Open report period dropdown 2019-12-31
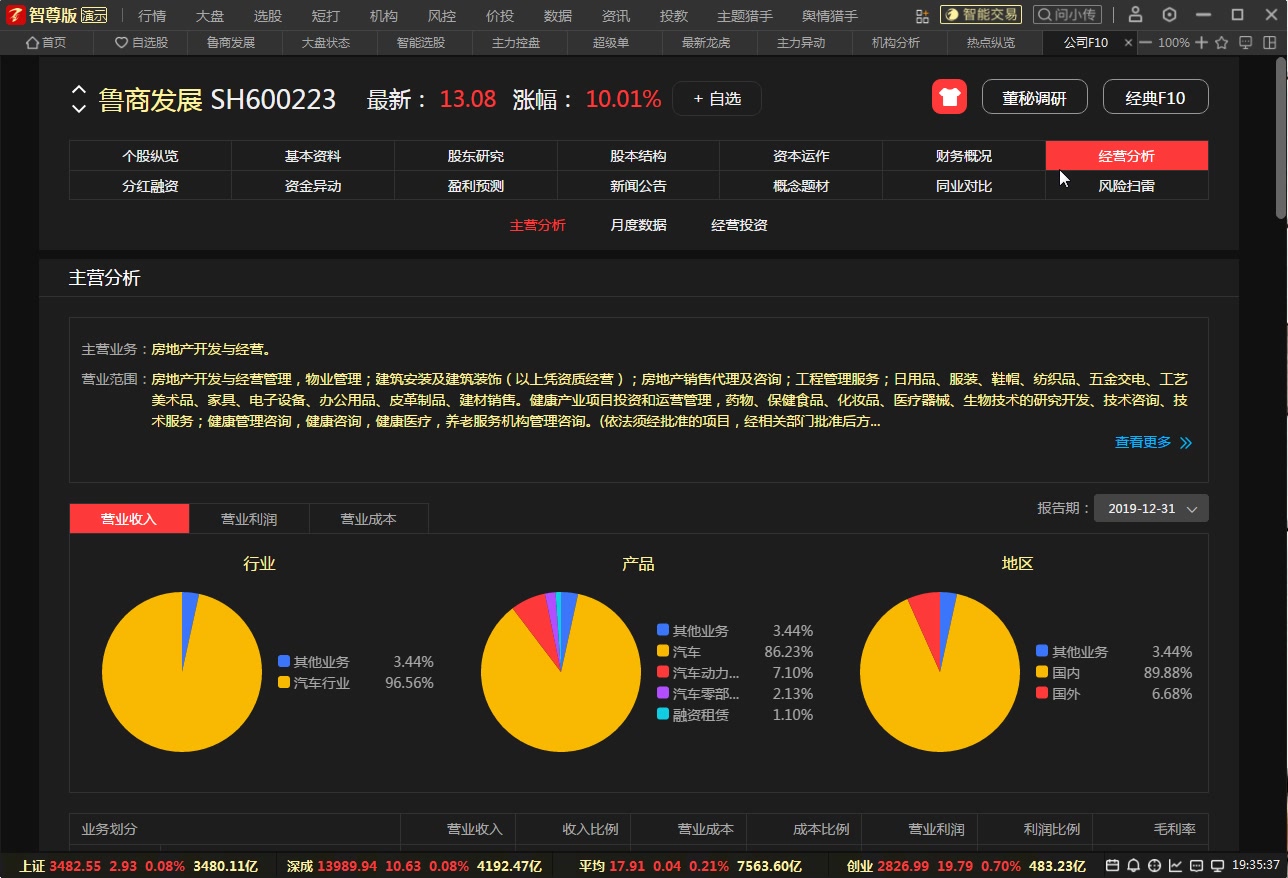 tap(1151, 508)
